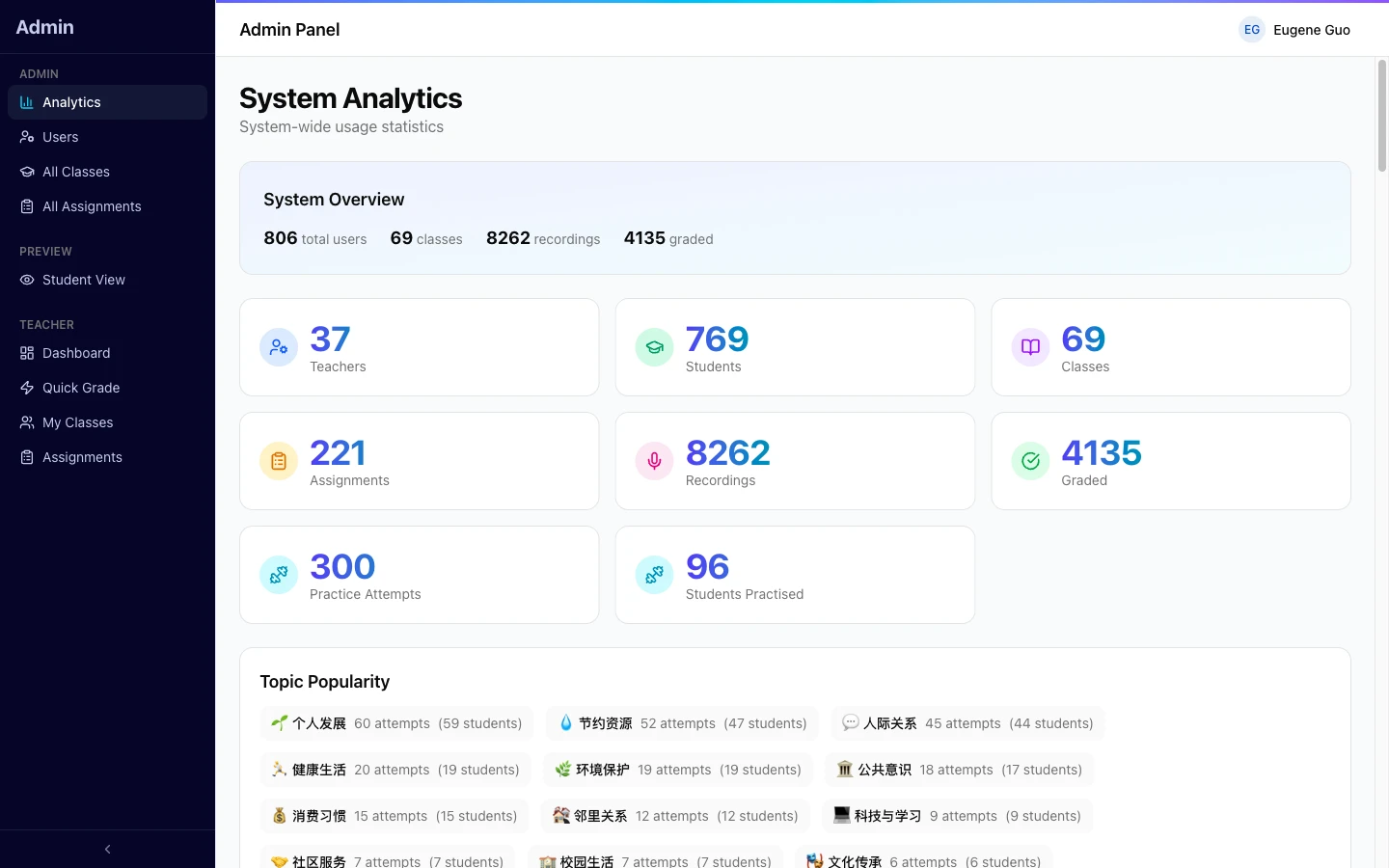This screenshot has height=868, width=1389.
Task: Click the EG user avatar
Action: 1252,30
